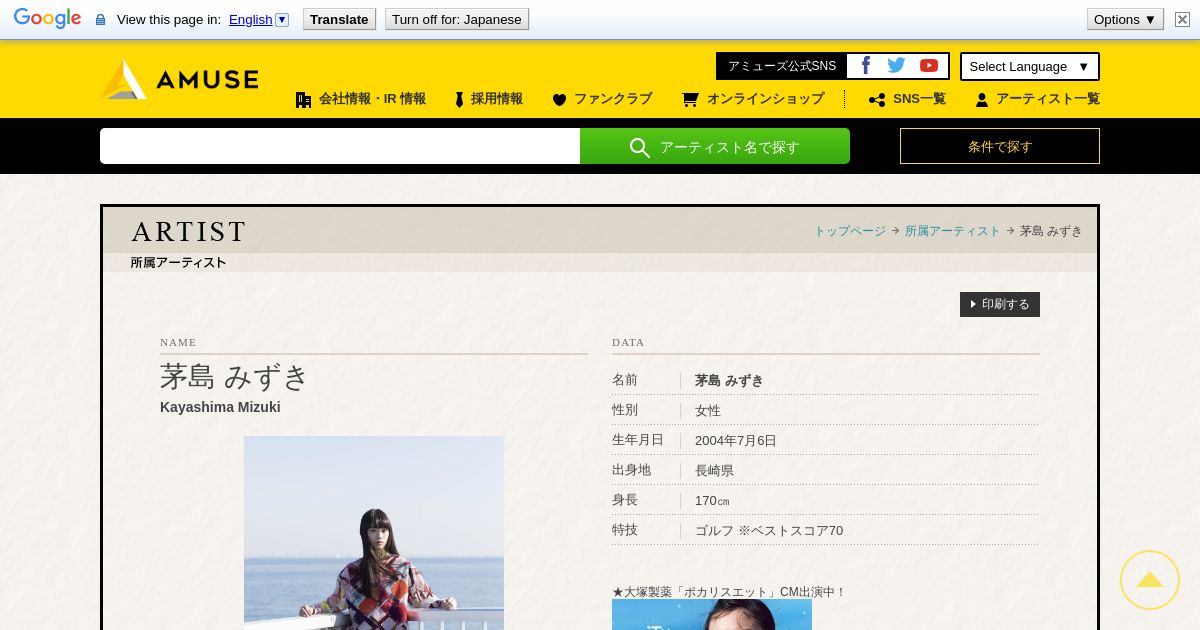Image resolution: width=1200 pixels, height=630 pixels.
Task: Open ファンクラブ menu item
Action: [x=602, y=99]
